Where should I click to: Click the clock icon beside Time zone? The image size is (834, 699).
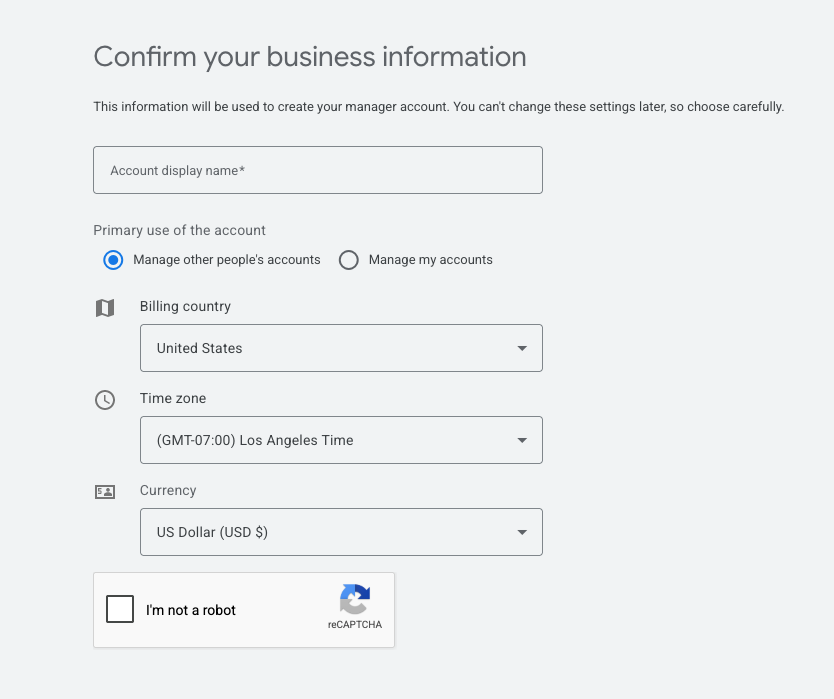(105, 400)
